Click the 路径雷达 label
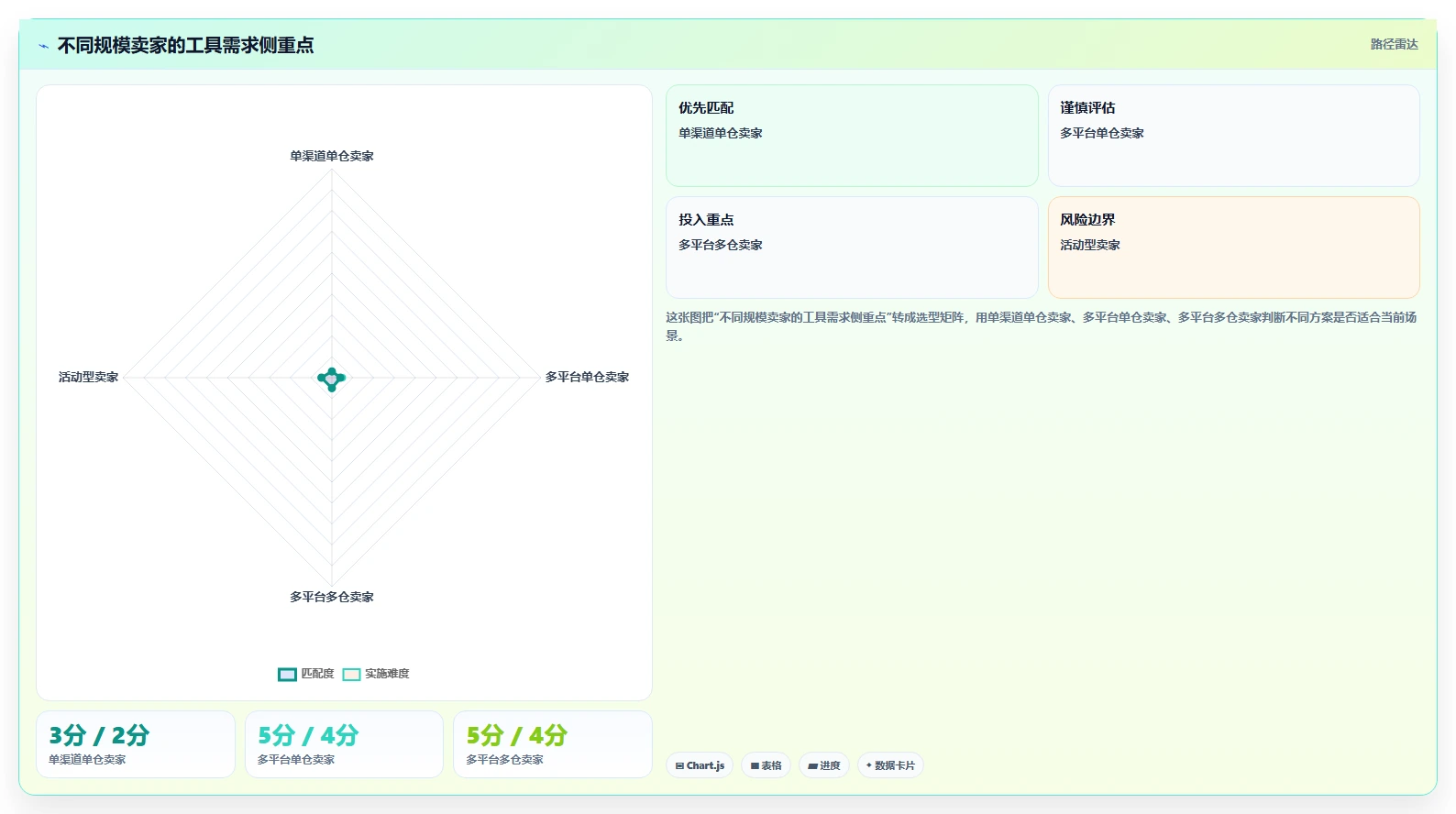 tap(1394, 44)
